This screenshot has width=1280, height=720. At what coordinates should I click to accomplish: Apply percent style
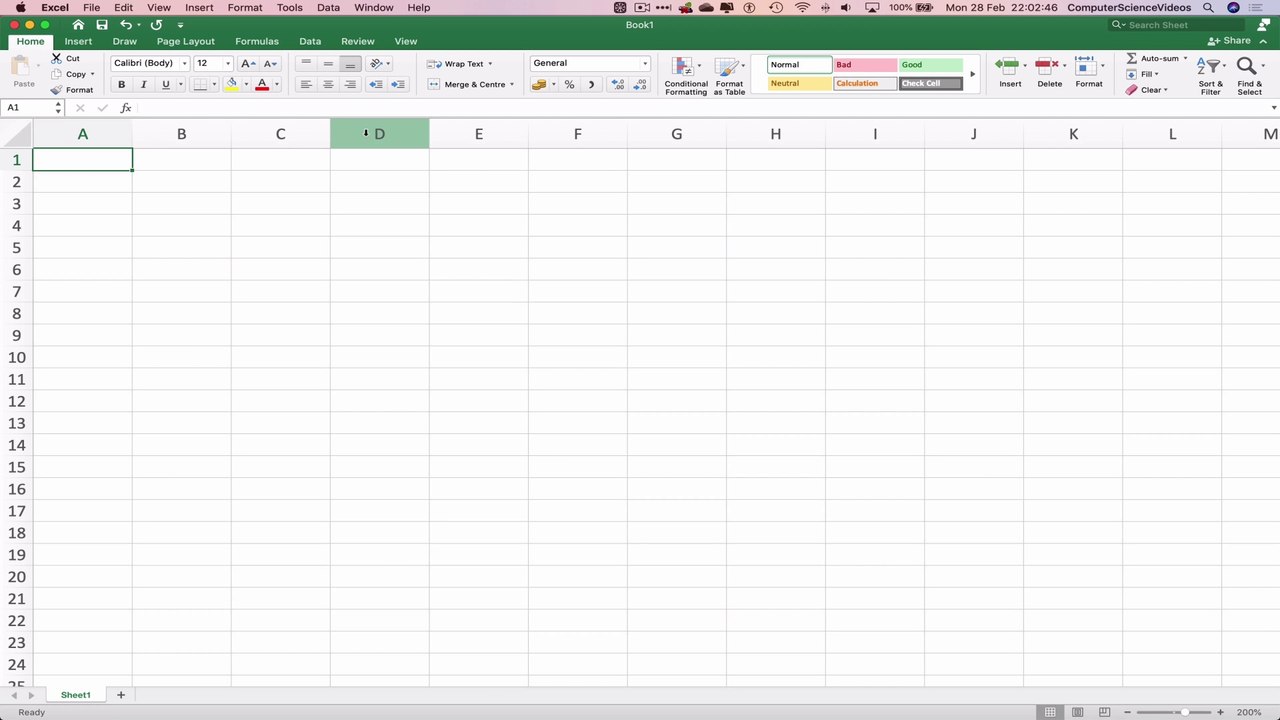tap(569, 85)
